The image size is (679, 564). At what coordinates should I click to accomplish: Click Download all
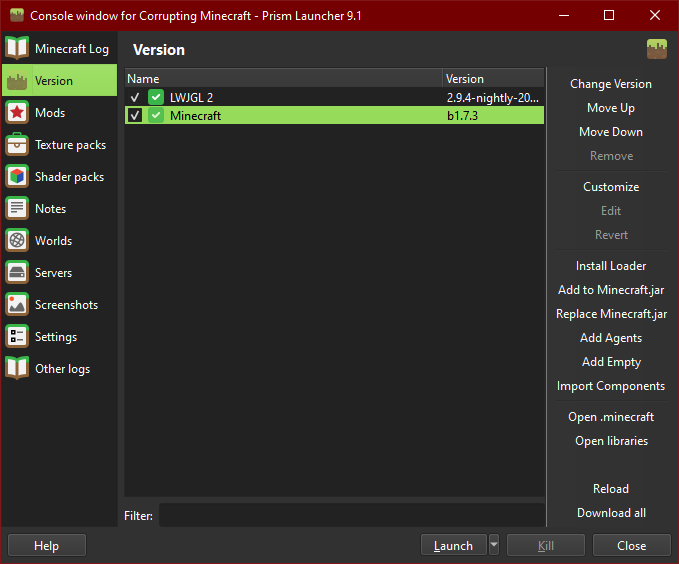(611, 513)
